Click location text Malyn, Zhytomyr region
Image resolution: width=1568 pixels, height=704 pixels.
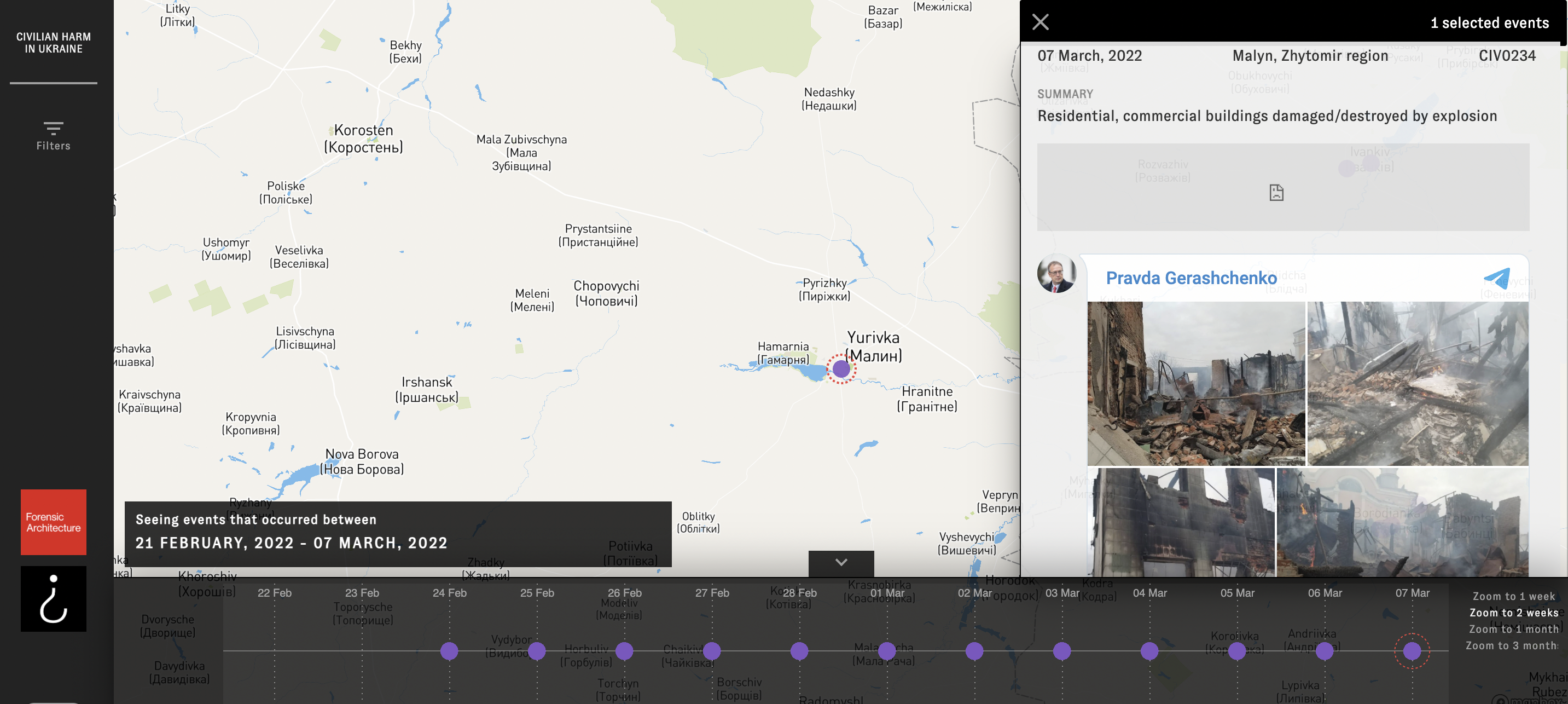coord(1310,56)
